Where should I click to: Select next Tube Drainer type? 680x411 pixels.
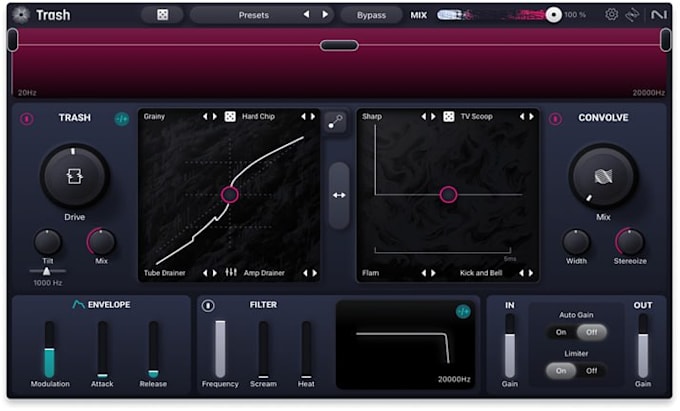(x=215, y=273)
